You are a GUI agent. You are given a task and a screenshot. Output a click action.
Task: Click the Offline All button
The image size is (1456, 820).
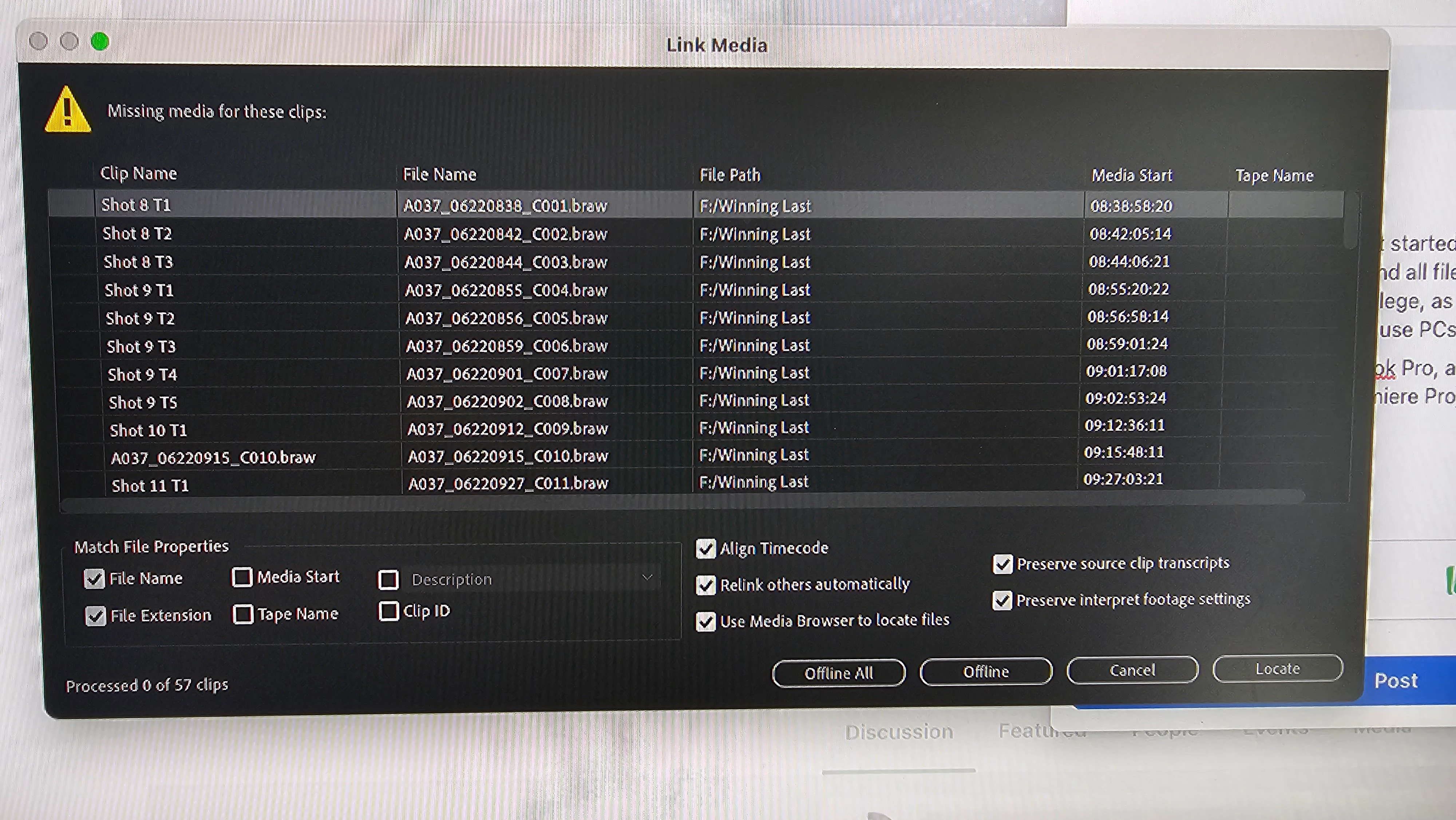point(838,673)
